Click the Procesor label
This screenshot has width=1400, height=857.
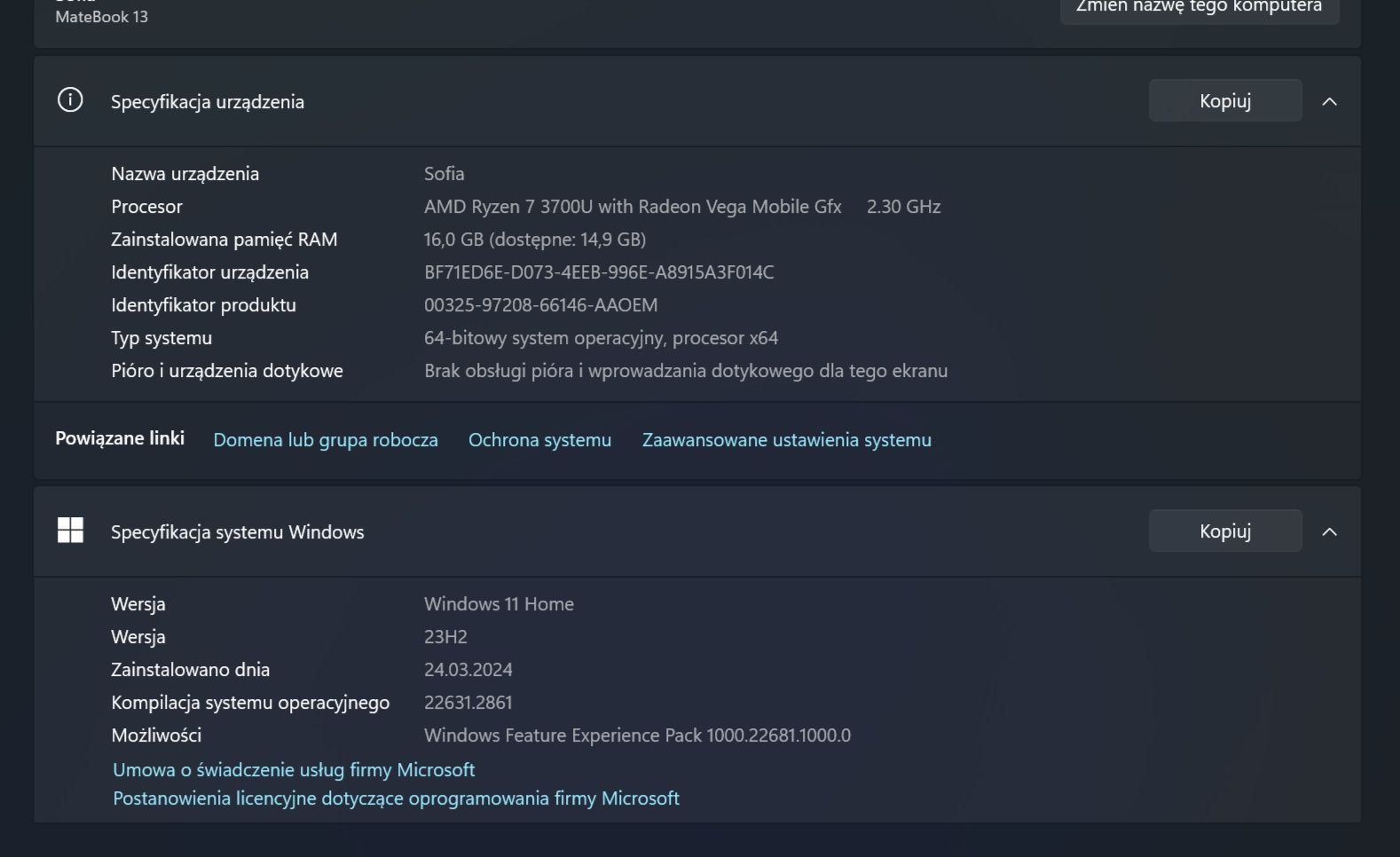tap(146, 207)
